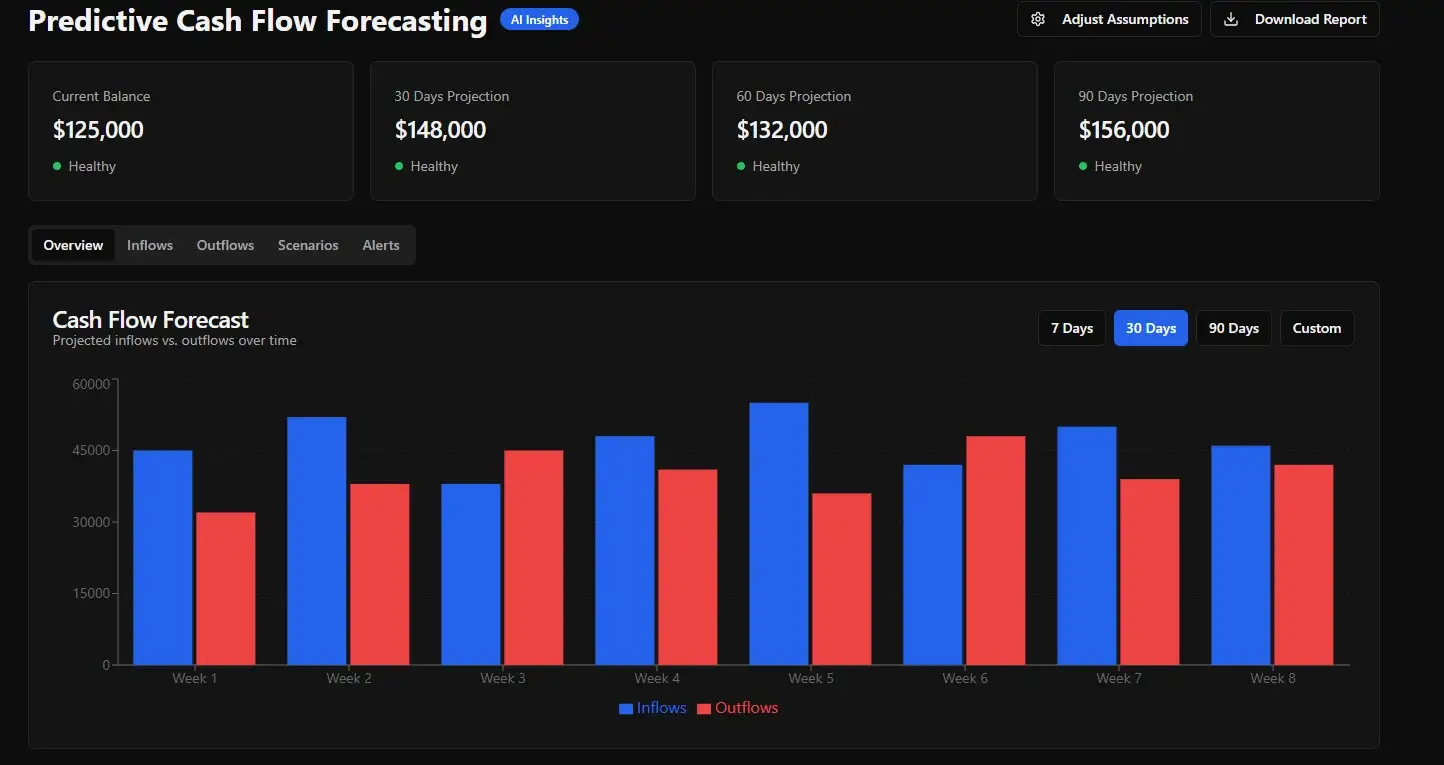Select the 30 Days range button
This screenshot has width=1444, height=765.
(x=1151, y=328)
